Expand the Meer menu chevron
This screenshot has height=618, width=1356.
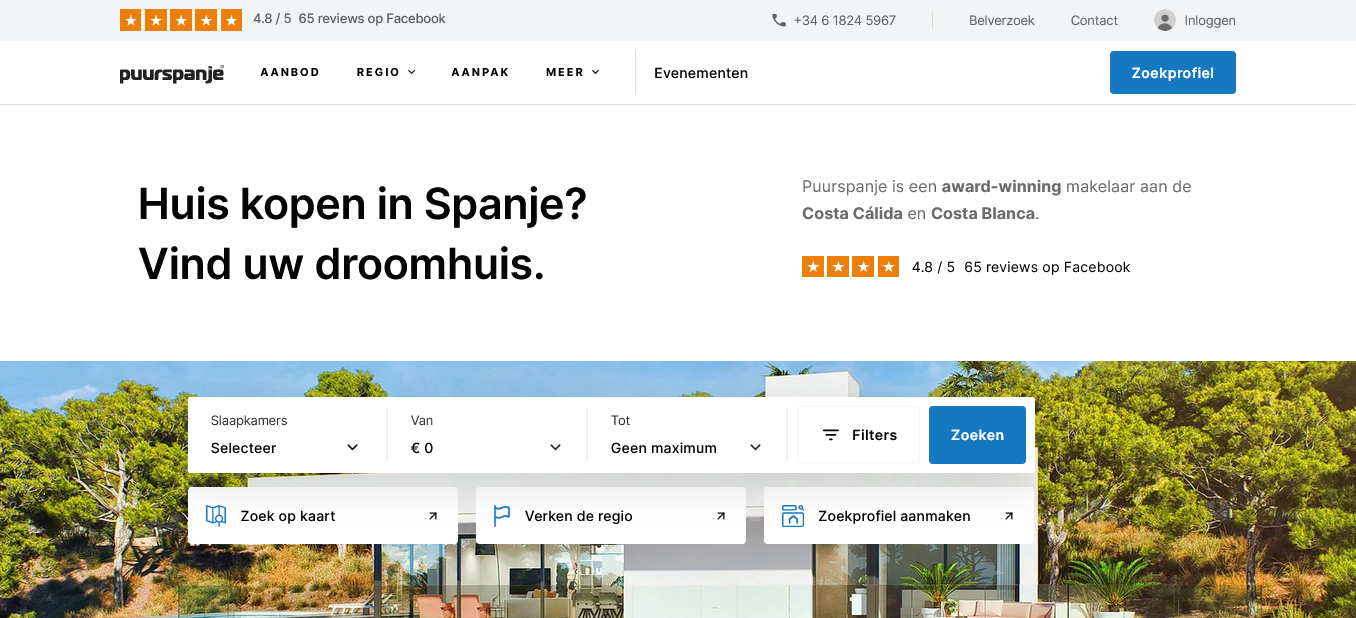(x=596, y=72)
